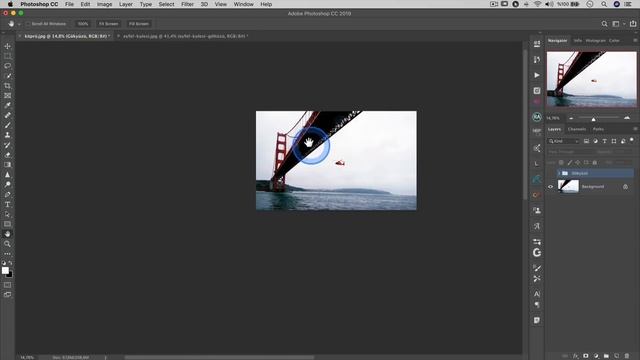Click the Navigator zoom in button
640x360 pixels.
click(627, 118)
